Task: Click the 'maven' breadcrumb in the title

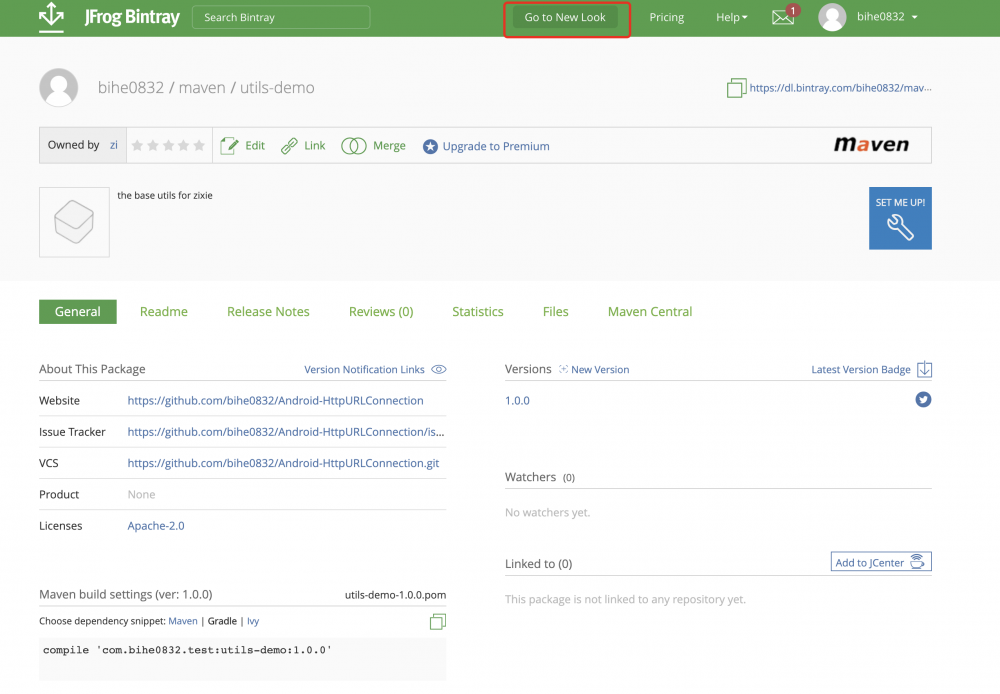Action: click(x=202, y=87)
